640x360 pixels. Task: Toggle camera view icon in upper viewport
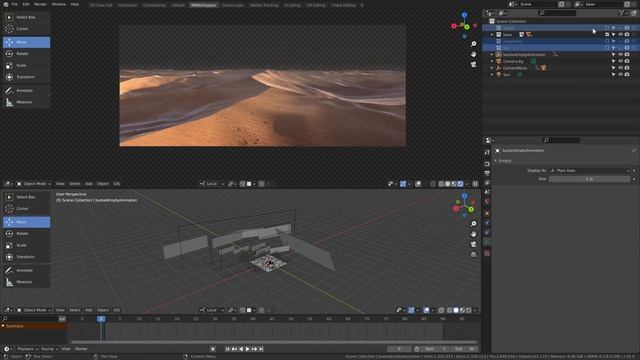tap(473, 64)
